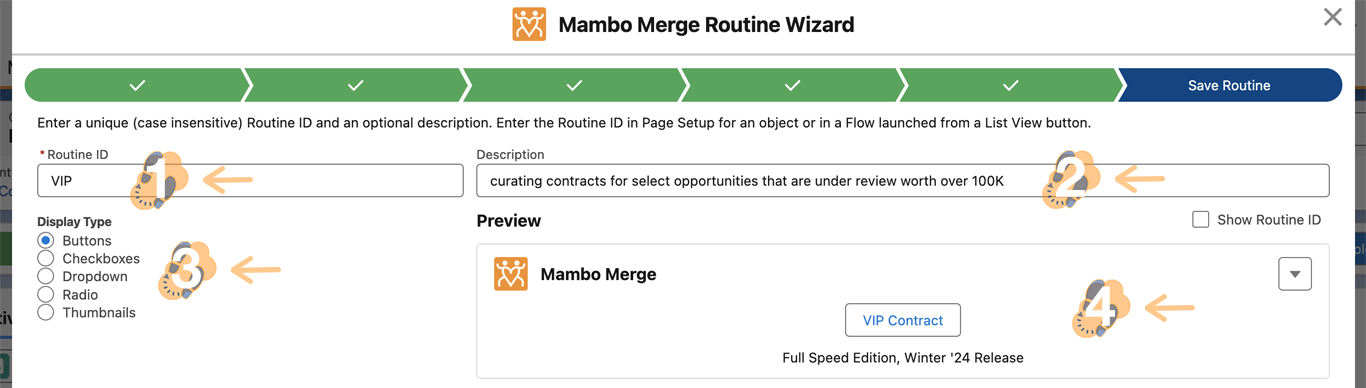Click the Mambo Merge logo in Preview panel
This screenshot has width=1366, height=388.
point(511,274)
